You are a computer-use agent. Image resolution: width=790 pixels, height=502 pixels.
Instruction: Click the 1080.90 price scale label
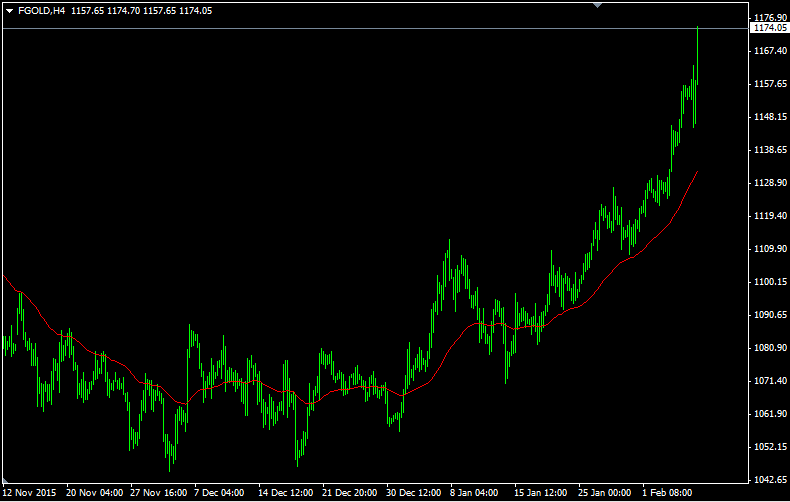[x=770, y=348]
